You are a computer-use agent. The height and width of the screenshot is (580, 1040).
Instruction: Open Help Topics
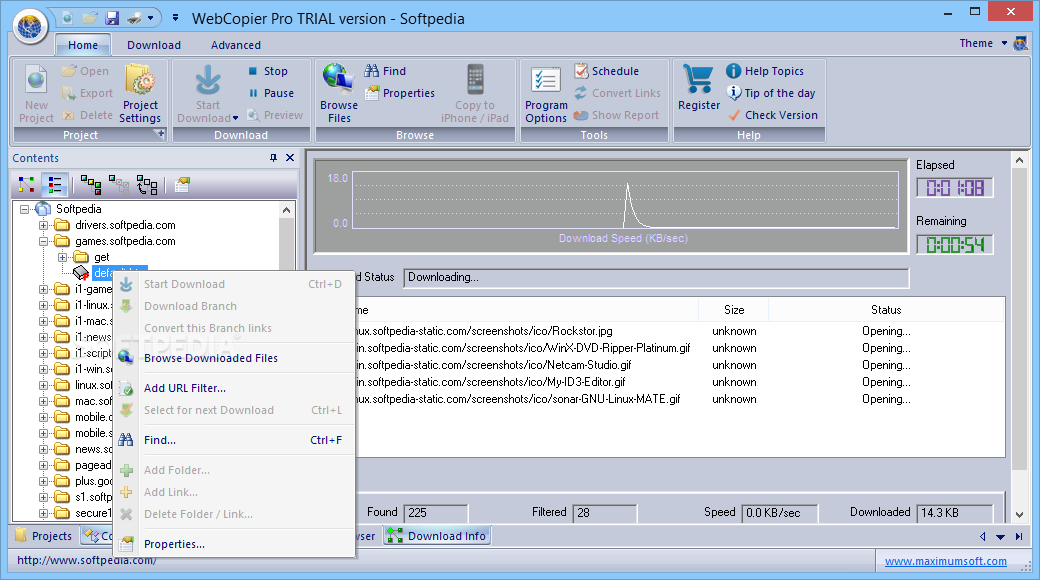point(765,71)
